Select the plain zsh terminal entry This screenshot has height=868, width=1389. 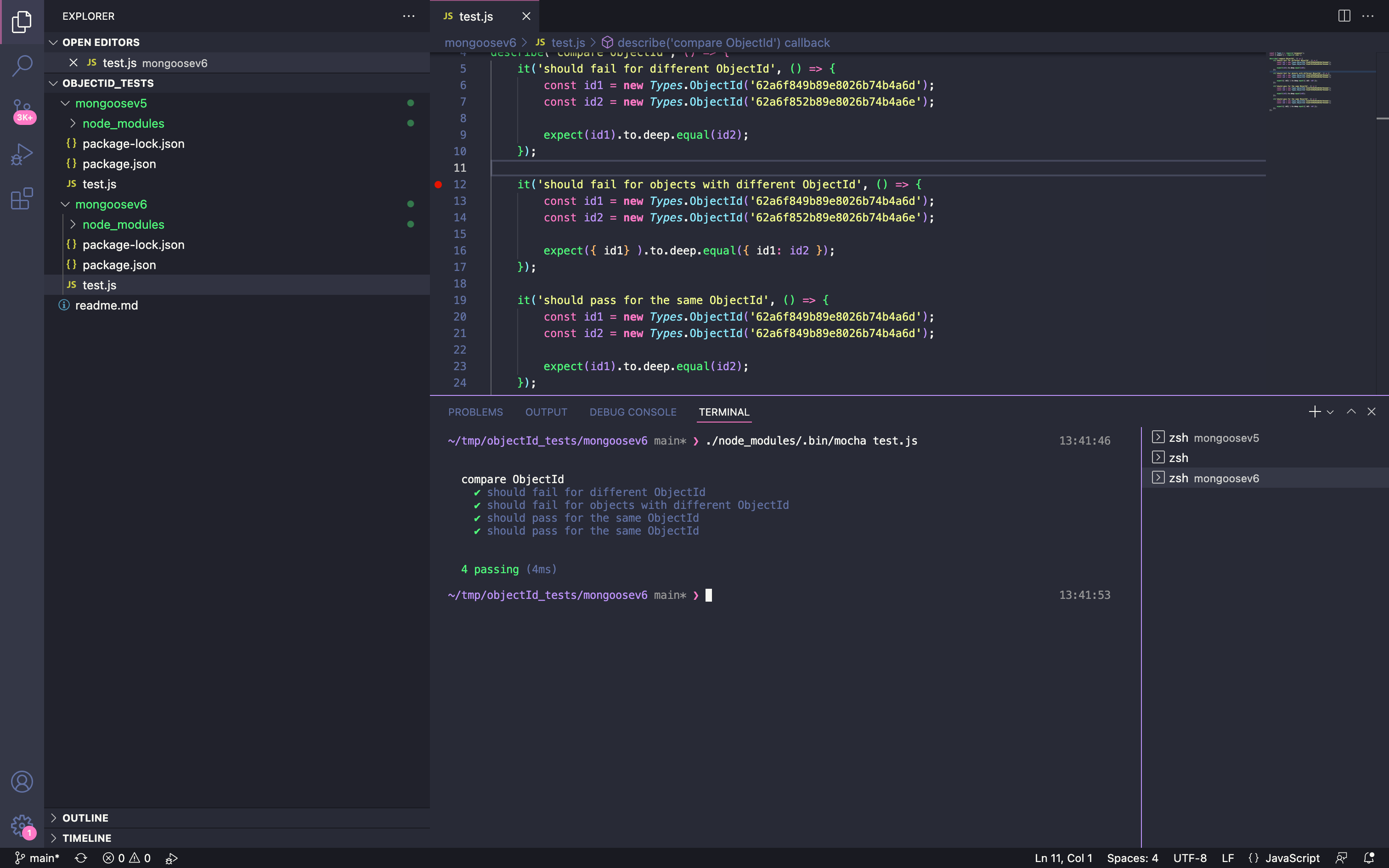1265,457
